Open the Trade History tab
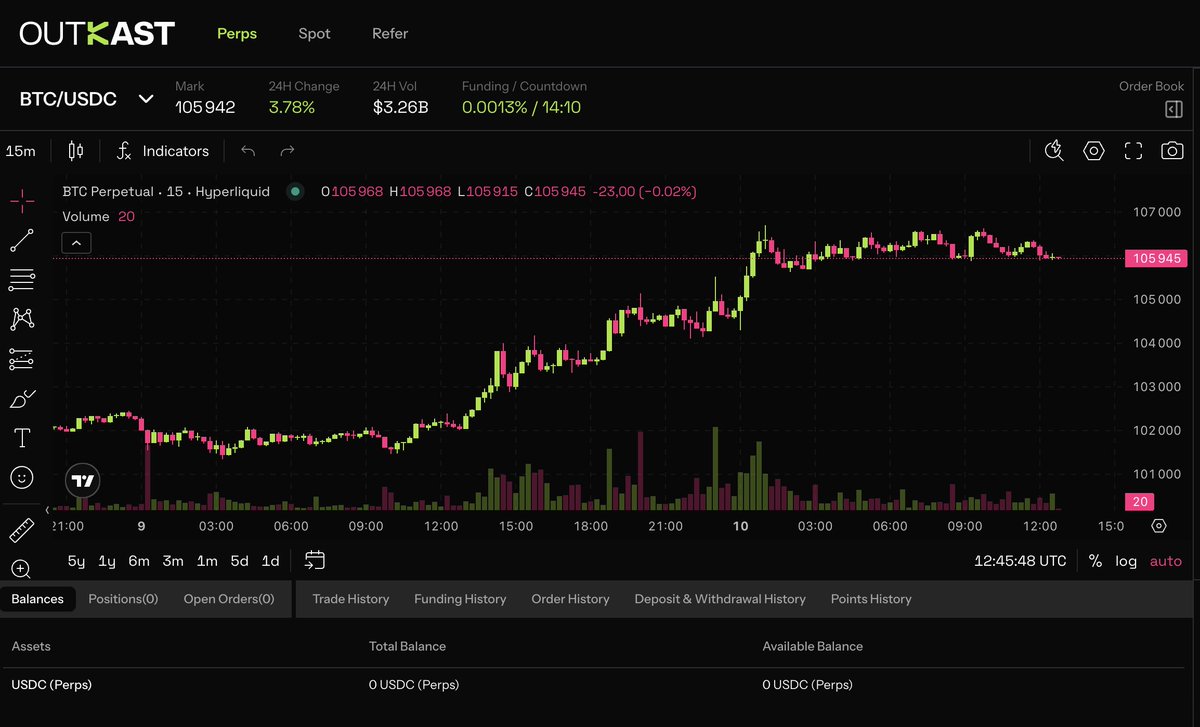This screenshot has width=1200, height=727. coord(351,599)
